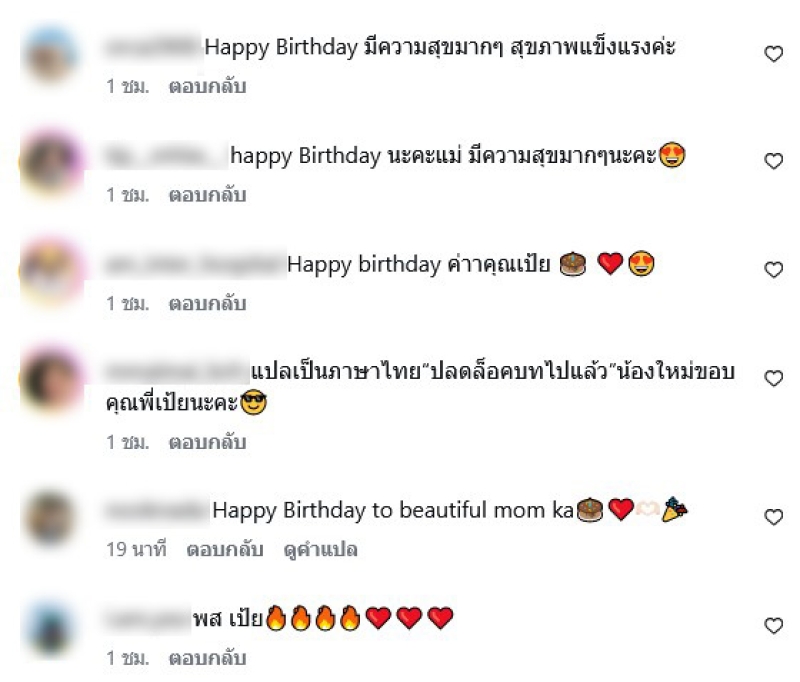Click ดูคำแปล to see translation

pyautogui.click(x=320, y=550)
